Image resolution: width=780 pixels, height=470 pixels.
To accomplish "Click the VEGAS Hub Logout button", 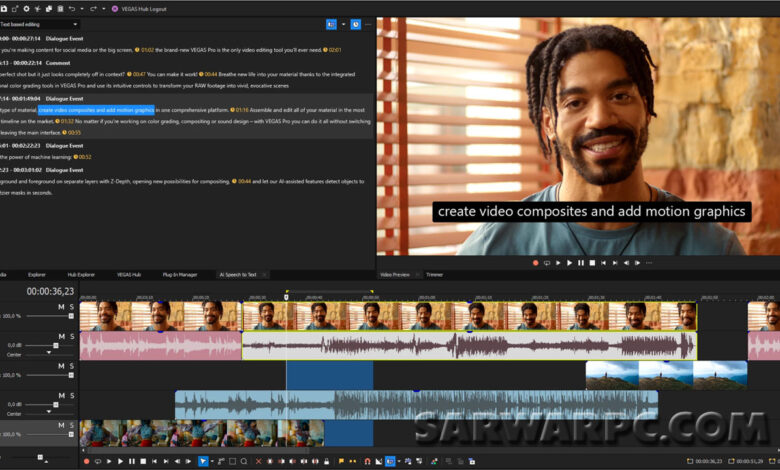I will [139, 9].
